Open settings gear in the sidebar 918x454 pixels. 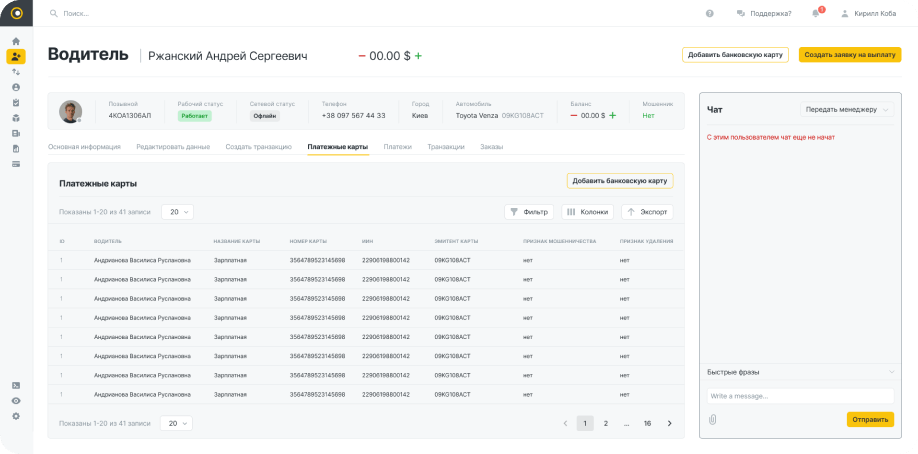16,415
